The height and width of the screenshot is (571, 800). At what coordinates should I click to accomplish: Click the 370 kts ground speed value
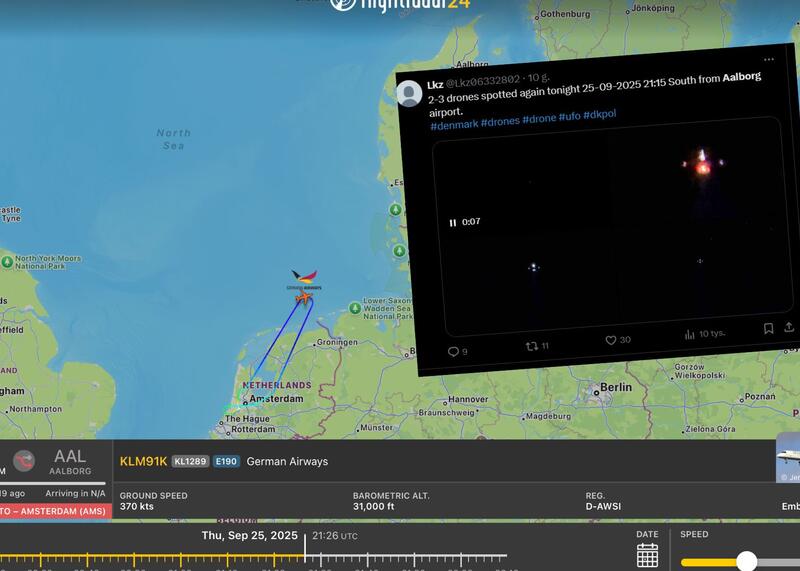[x=137, y=506]
